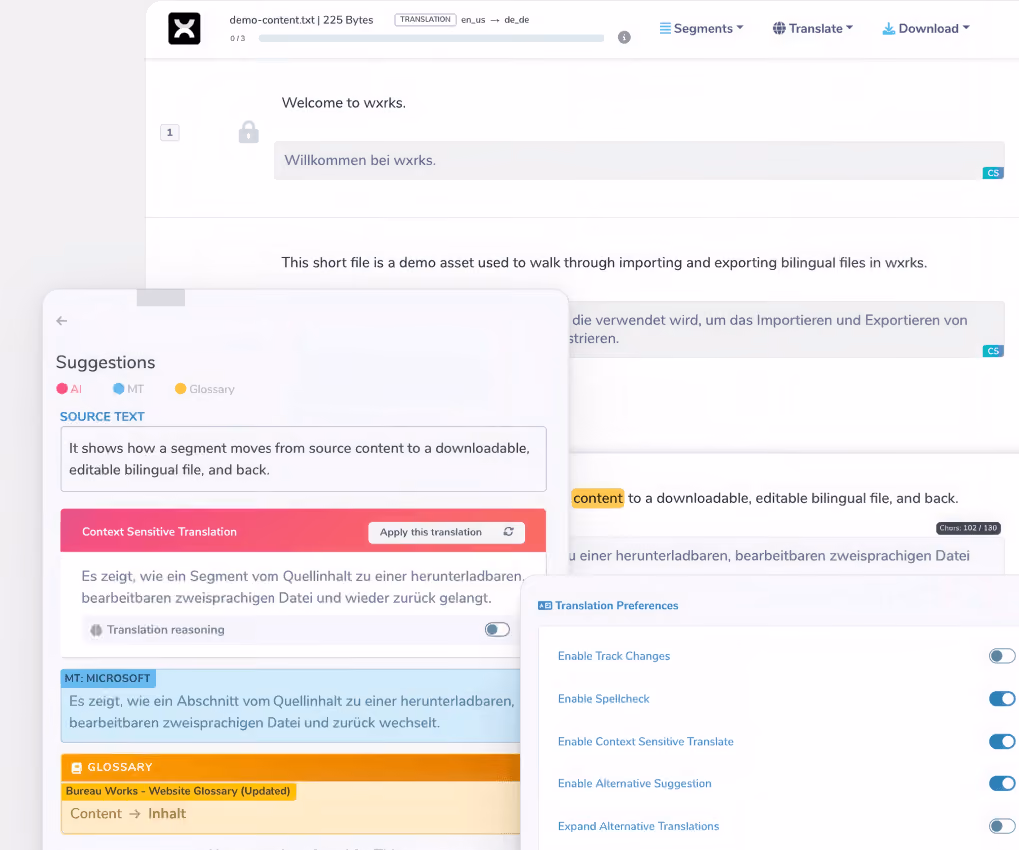Toggle Expand Alternative Translations switch
Image resolution: width=1019 pixels, height=850 pixels.
tap(1001, 826)
